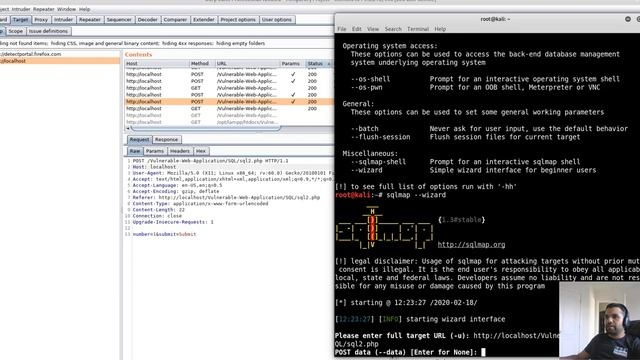Click the Accept-Language header line

(x=177, y=185)
